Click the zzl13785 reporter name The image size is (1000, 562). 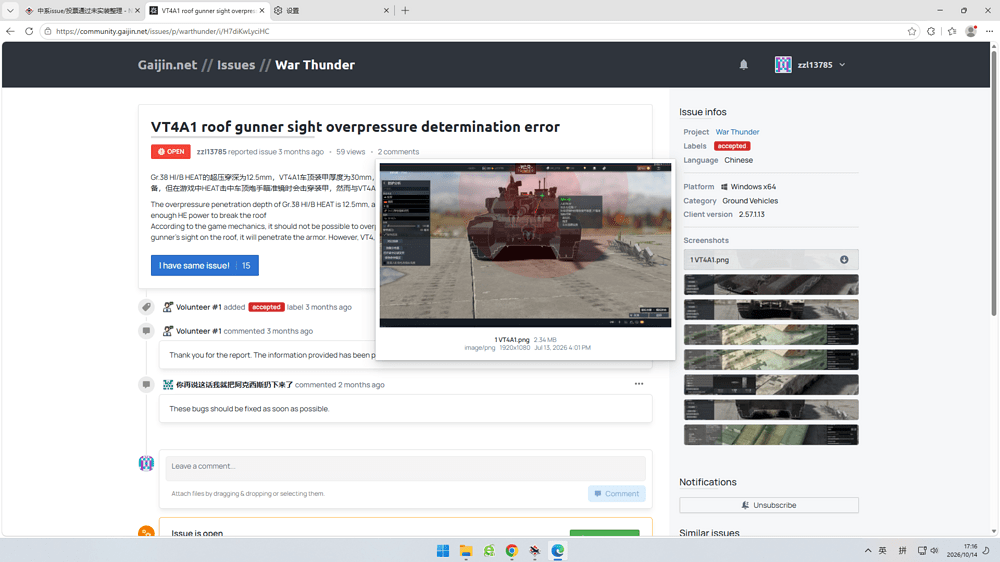point(211,152)
